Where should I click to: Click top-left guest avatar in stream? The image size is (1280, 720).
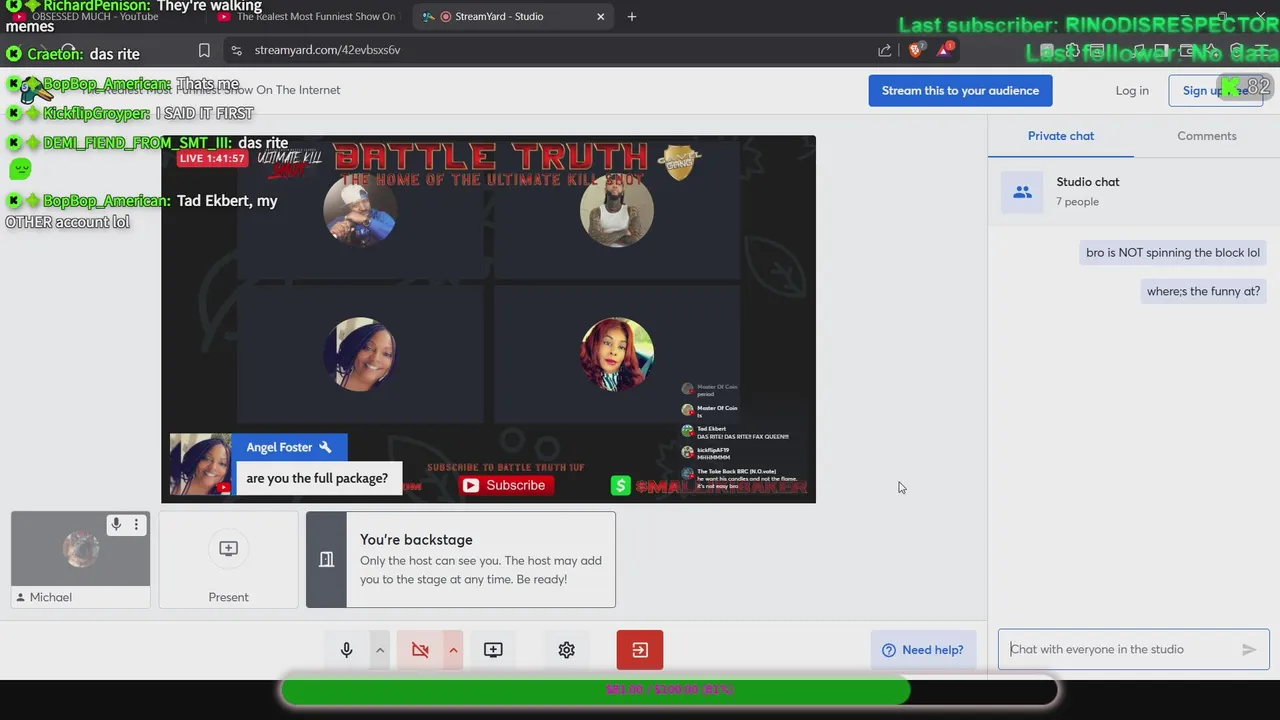[x=360, y=211]
